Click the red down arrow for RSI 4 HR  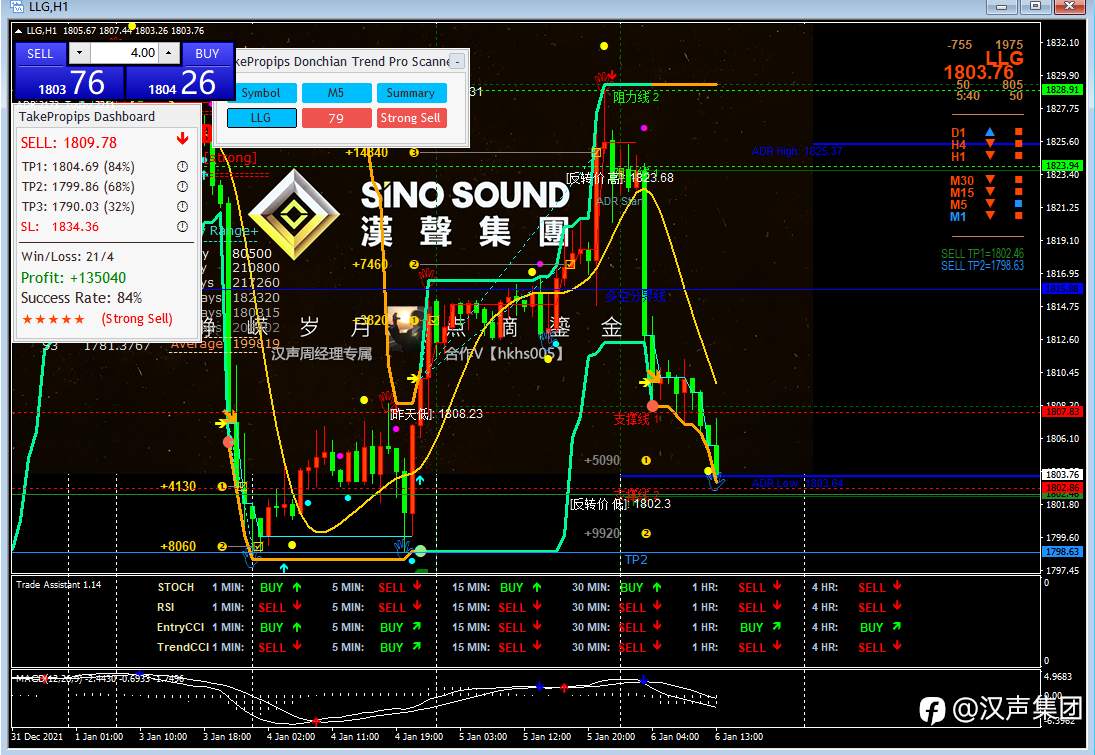coord(897,606)
